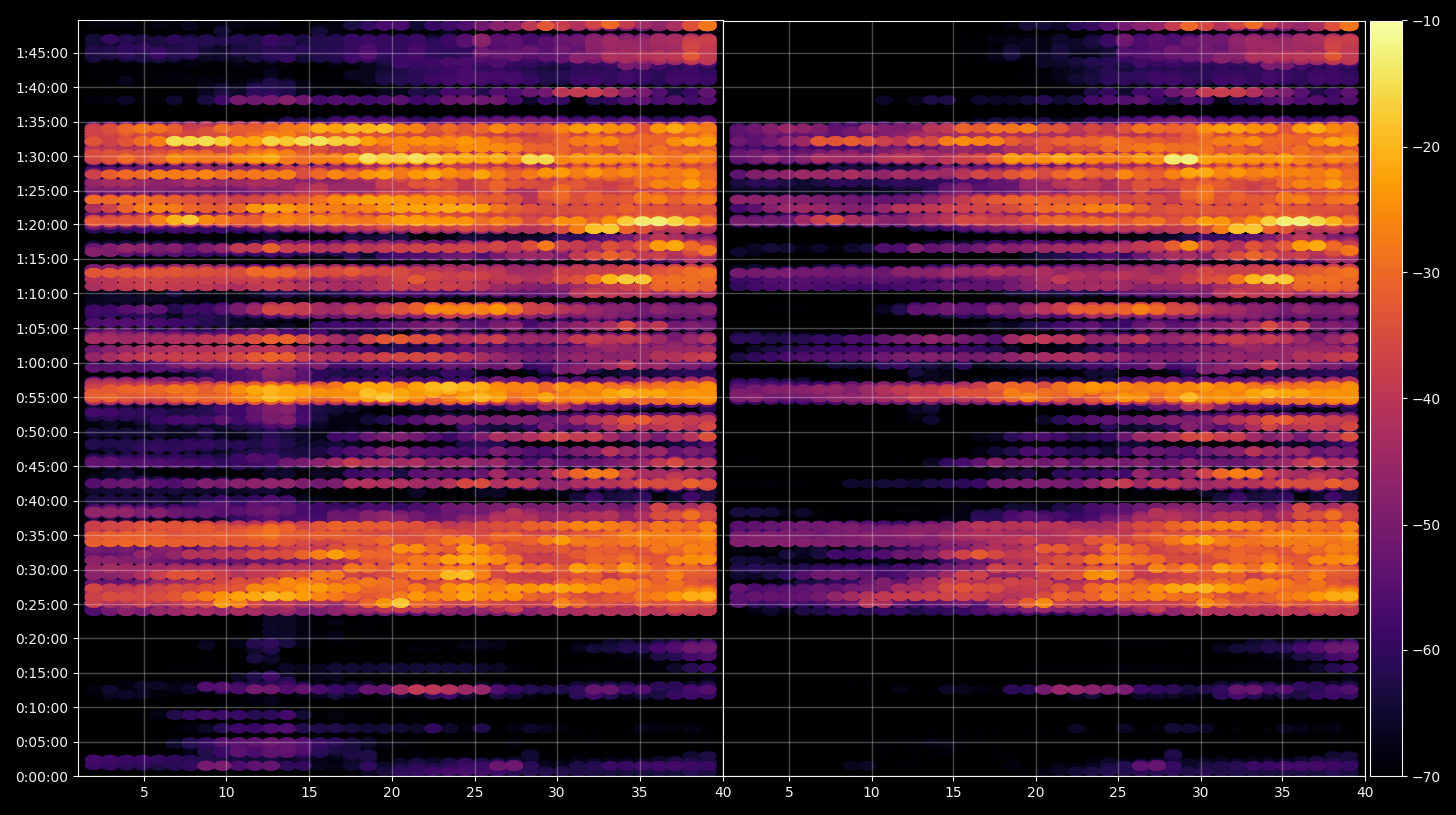Click x-axis tick 5 of left heatmap
The image size is (1456, 815).
tap(144, 793)
